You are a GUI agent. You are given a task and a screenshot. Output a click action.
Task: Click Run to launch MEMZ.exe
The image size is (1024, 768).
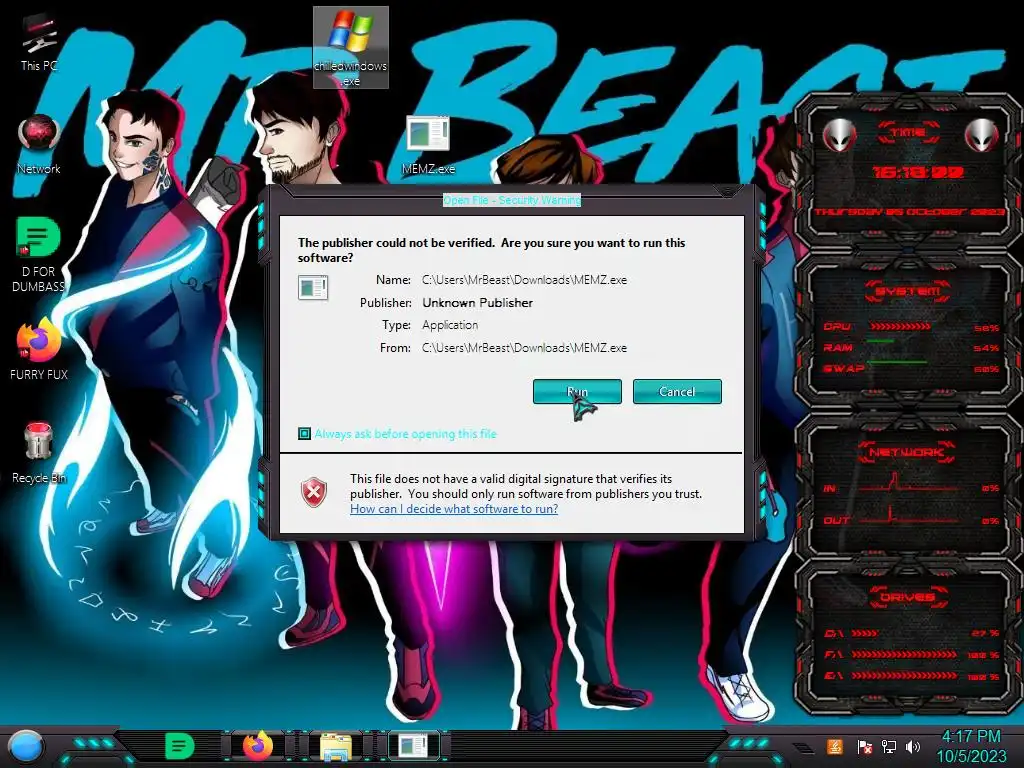[x=577, y=392]
